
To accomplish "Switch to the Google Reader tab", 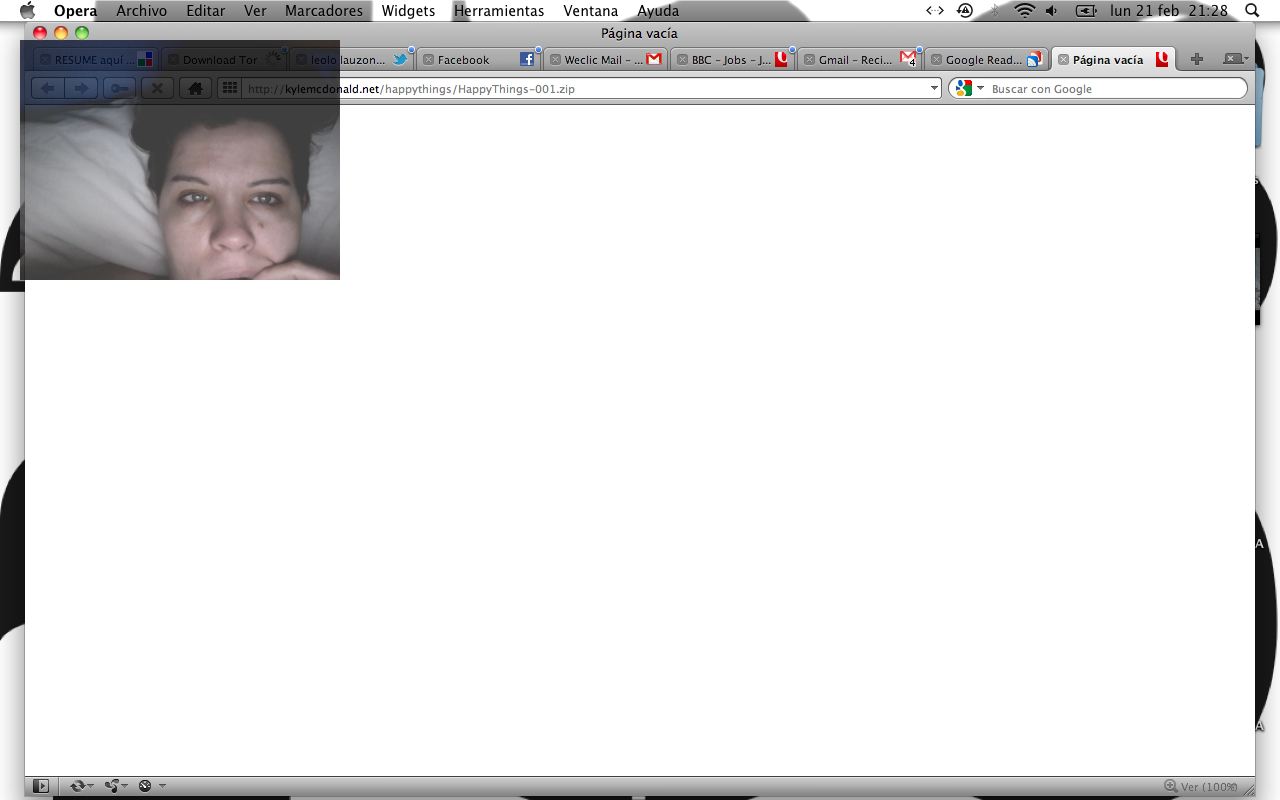I will 983,60.
